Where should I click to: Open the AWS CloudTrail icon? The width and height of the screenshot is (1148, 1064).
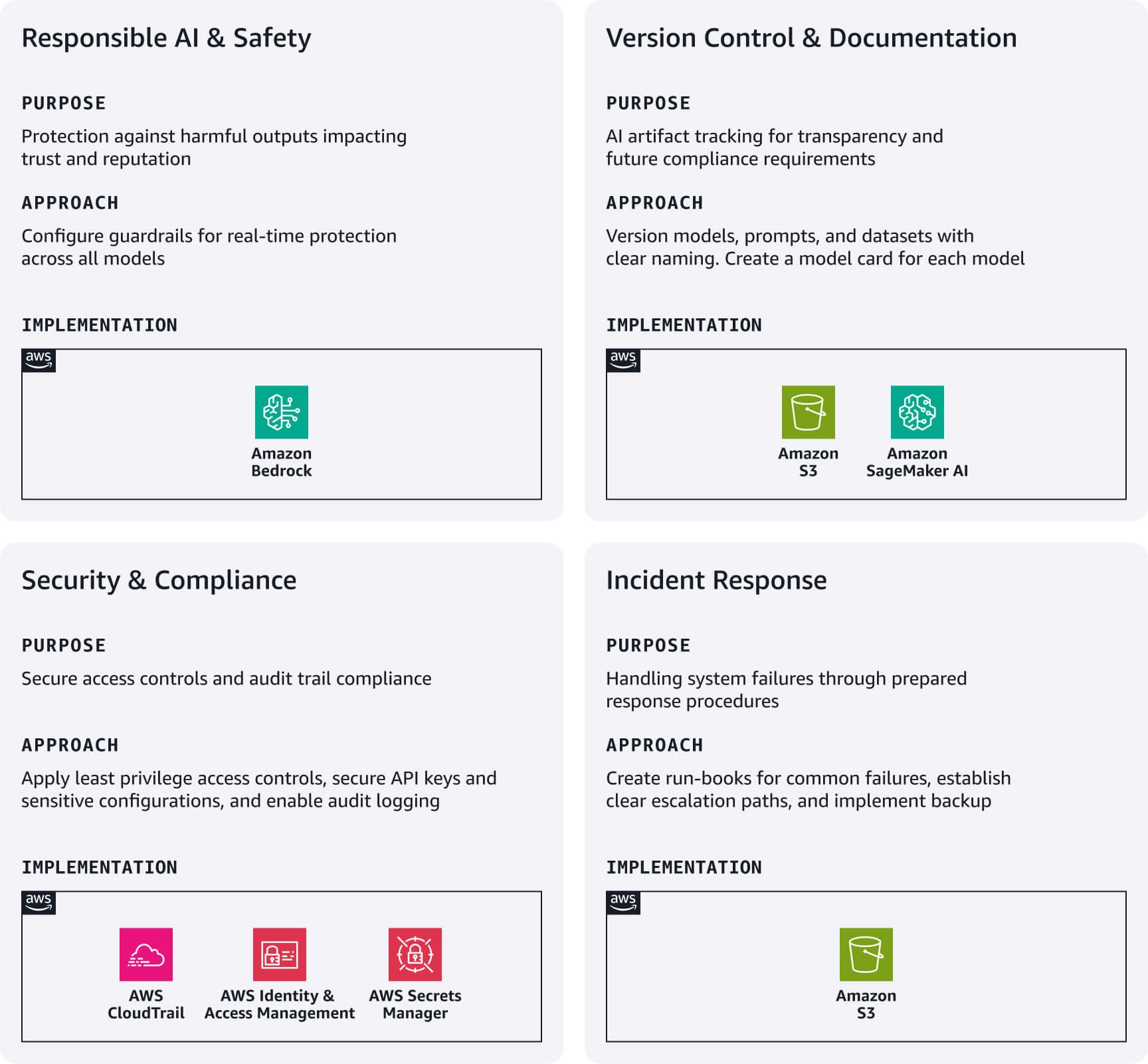(146, 954)
